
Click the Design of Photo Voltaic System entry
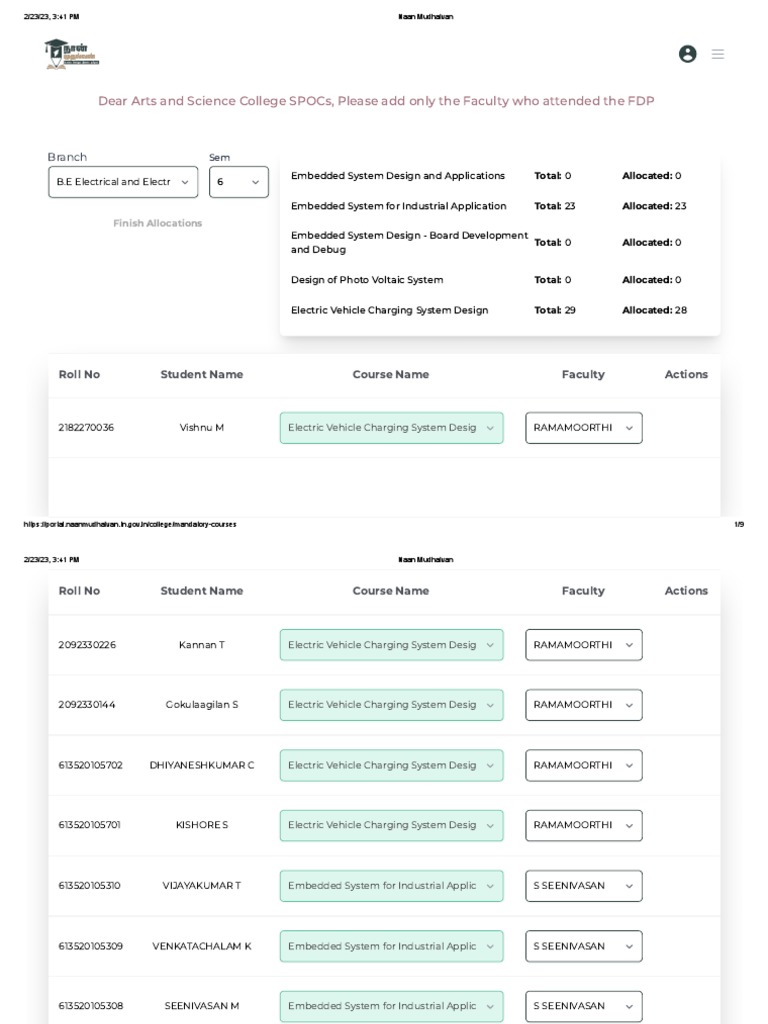click(x=366, y=280)
